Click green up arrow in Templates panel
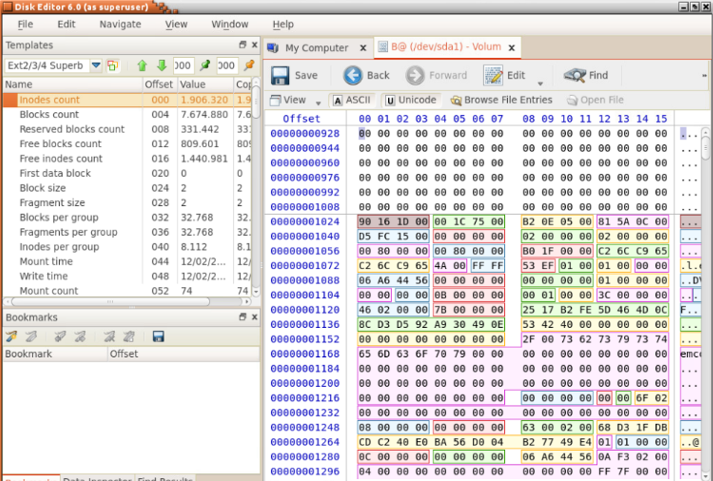713x481 pixels. (x=142, y=66)
